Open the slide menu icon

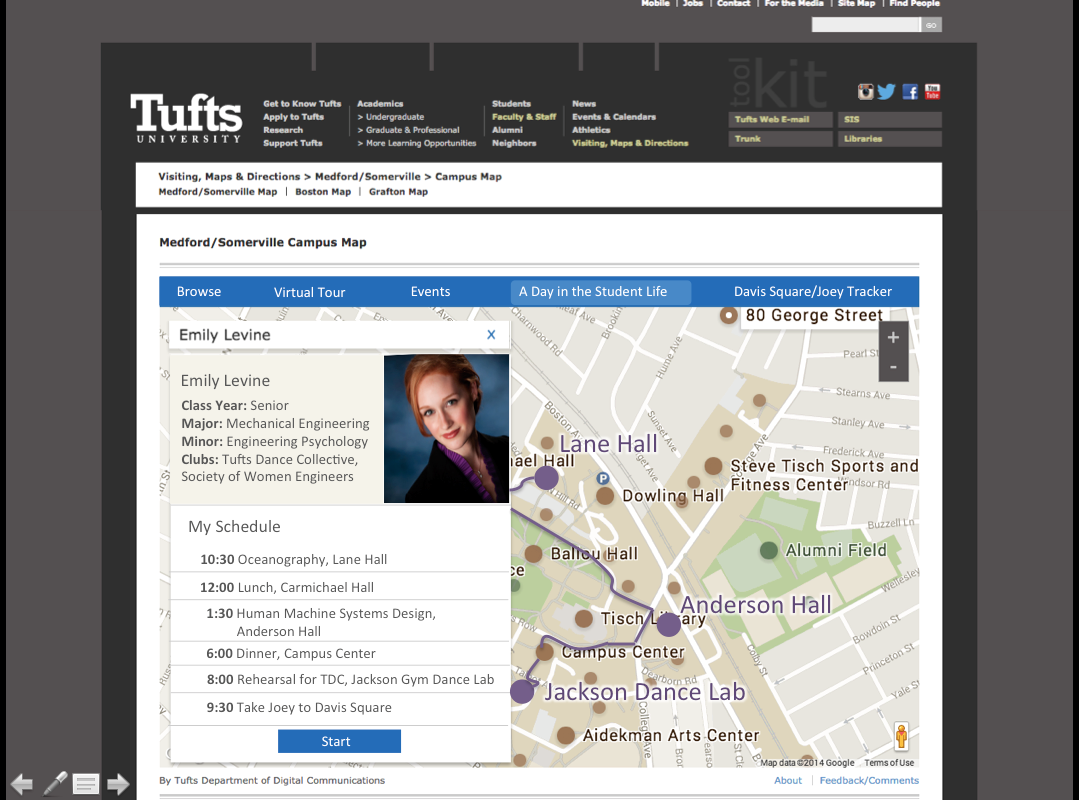pos(86,783)
